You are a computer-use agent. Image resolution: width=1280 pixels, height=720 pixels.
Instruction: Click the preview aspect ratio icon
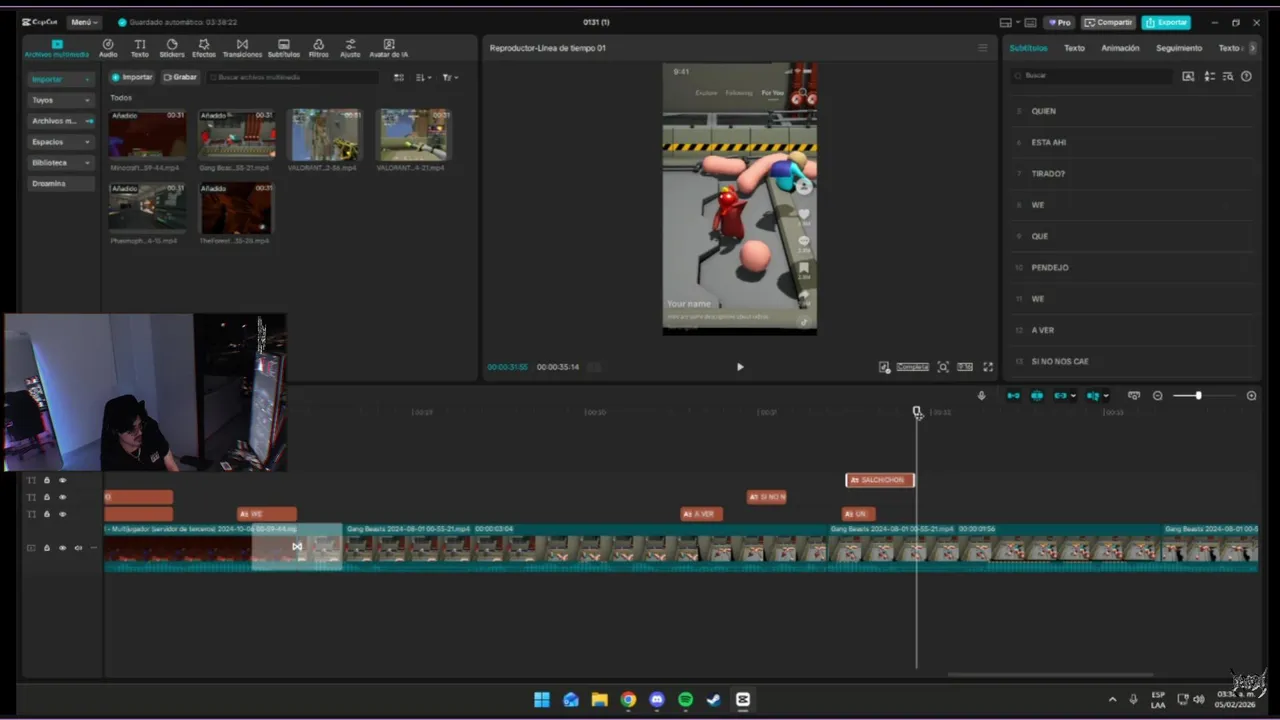point(965,367)
